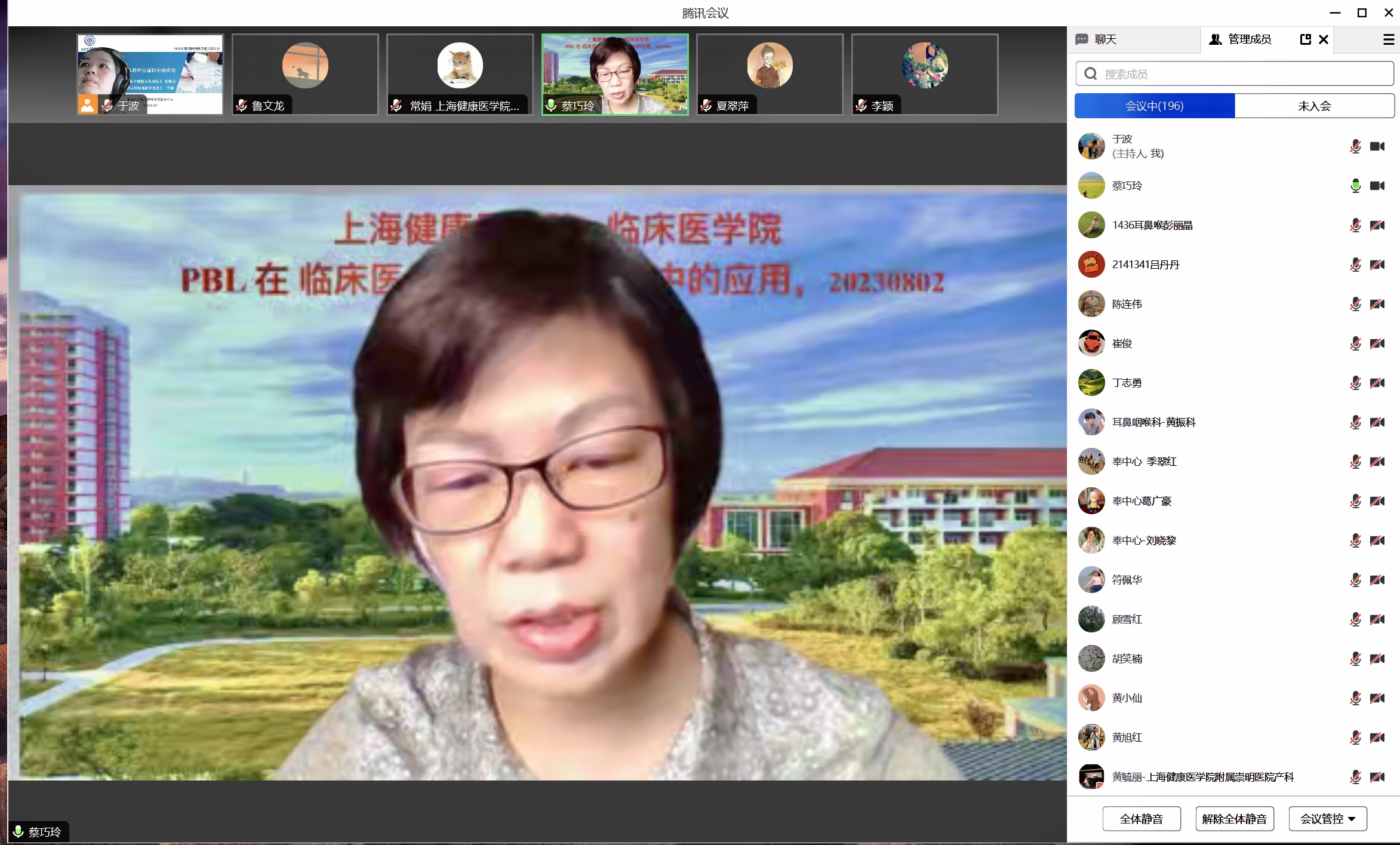This screenshot has width=1400, height=845.
Task: Switch to the 未入会 tab
Action: (1314, 106)
